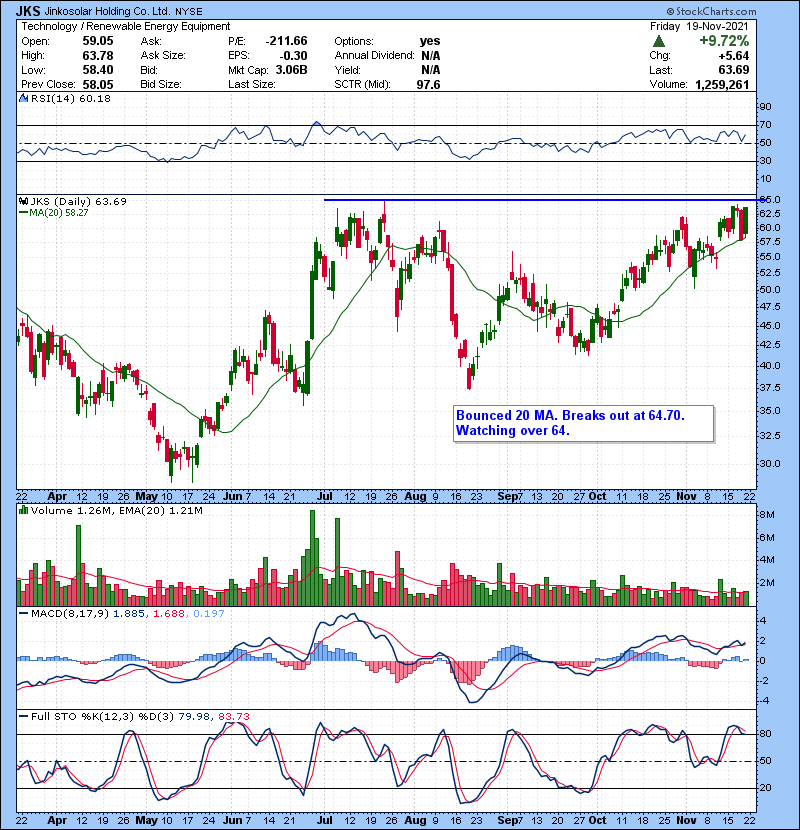Click the MACD(8,17,9) indicator label
800x830 pixels.
point(70,614)
